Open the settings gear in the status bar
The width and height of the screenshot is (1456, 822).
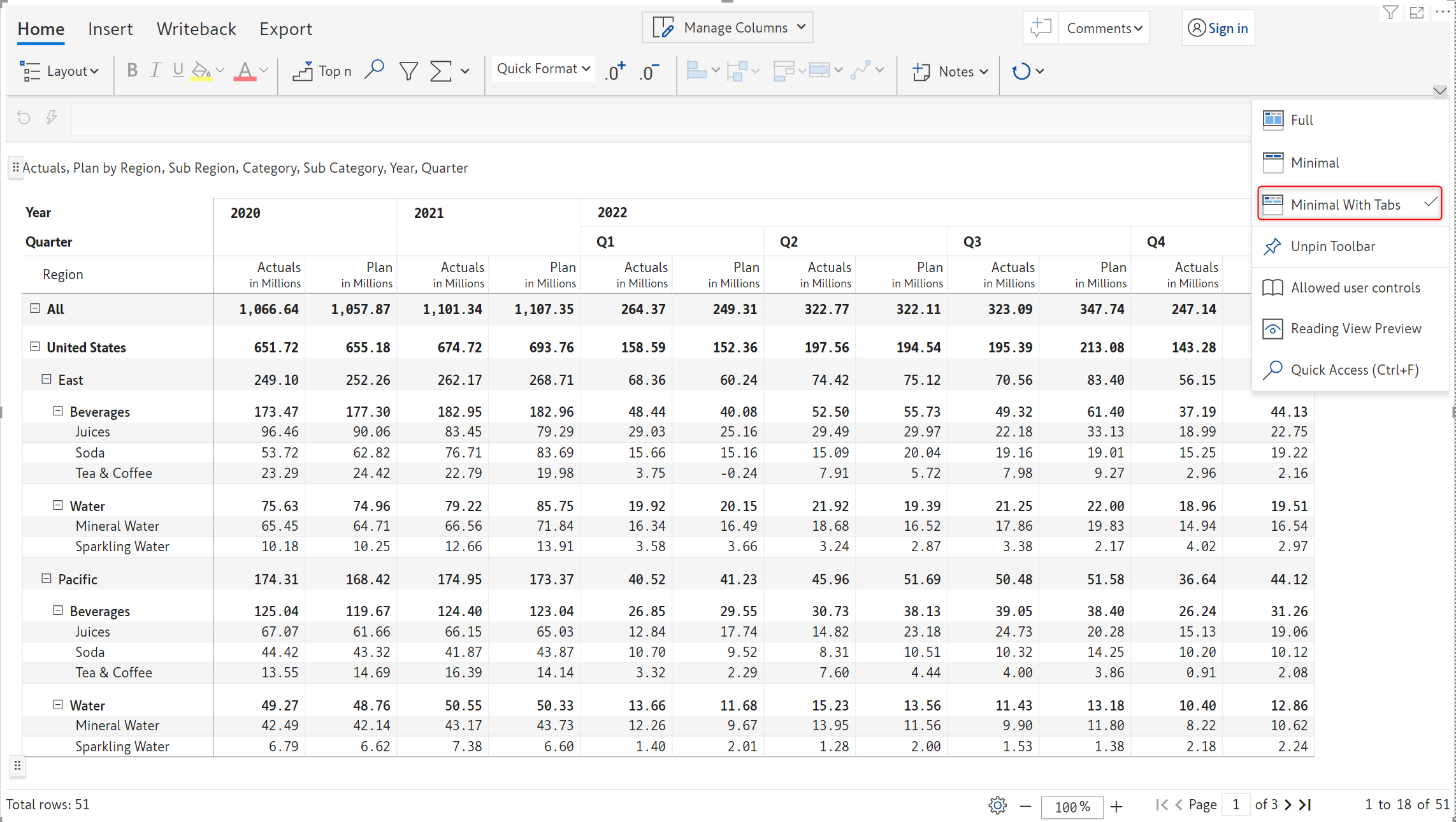click(x=997, y=805)
